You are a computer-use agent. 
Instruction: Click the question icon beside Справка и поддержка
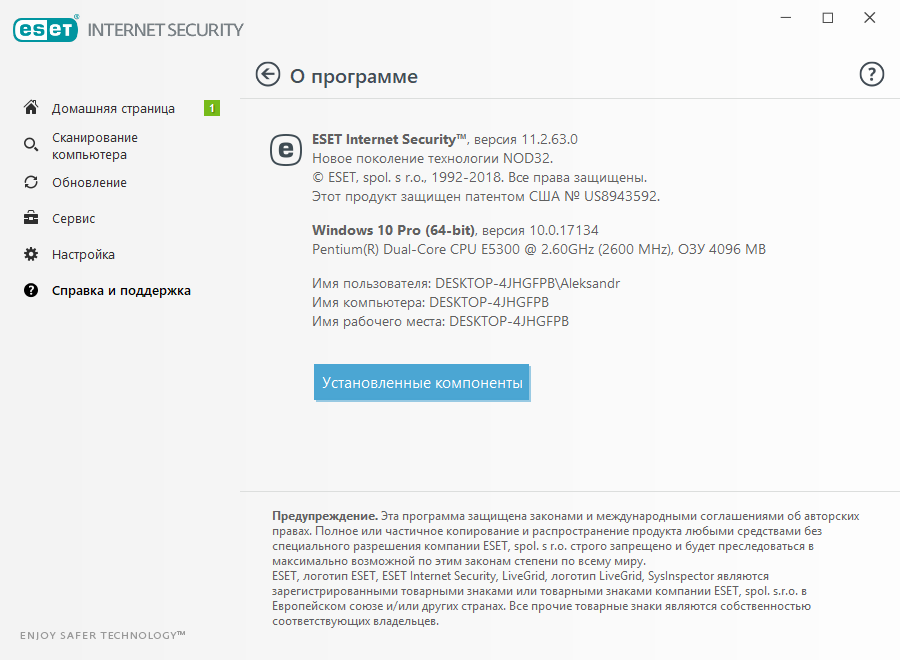click(x=31, y=290)
